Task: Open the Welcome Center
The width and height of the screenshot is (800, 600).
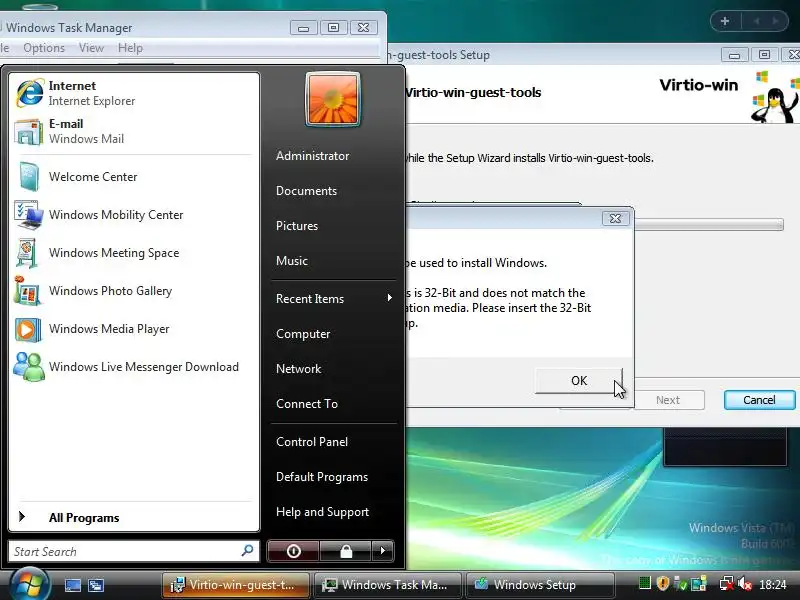Action: tap(134, 177)
